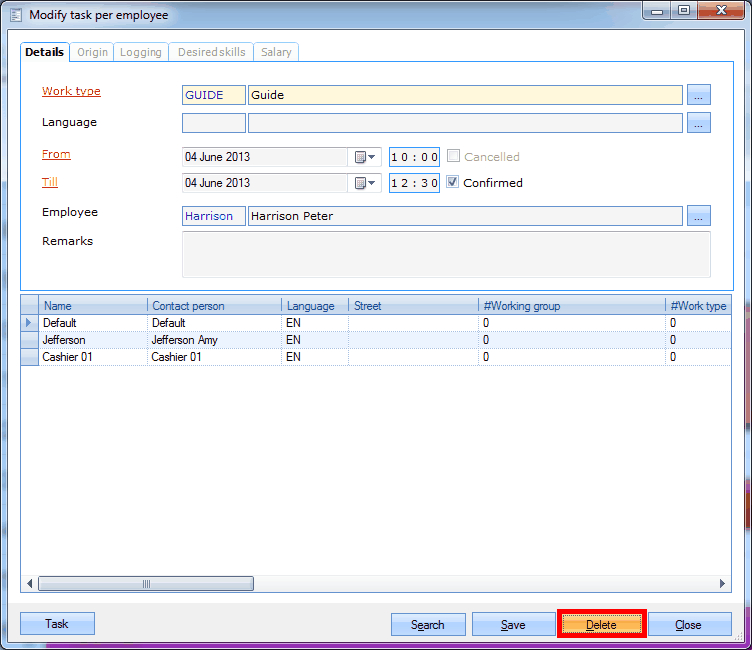Click the EN language cell of Jefferson row
This screenshot has height=650, width=752.
[x=315, y=340]
